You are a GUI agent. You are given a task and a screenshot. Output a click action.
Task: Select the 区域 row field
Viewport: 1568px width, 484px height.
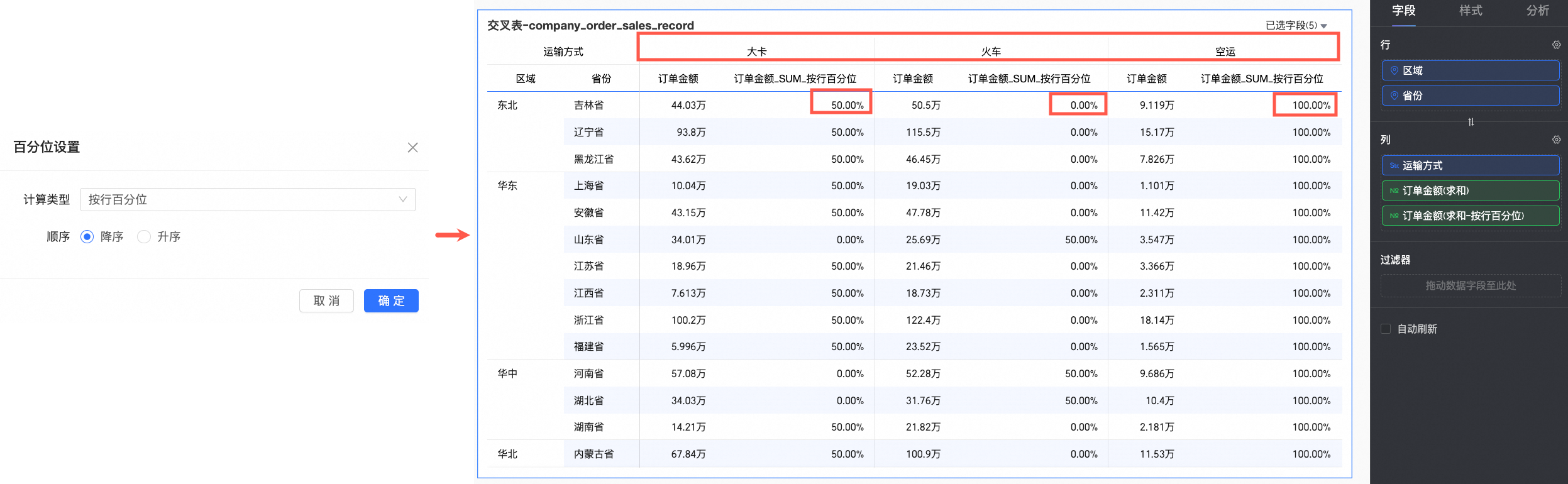pos(1471,70)
